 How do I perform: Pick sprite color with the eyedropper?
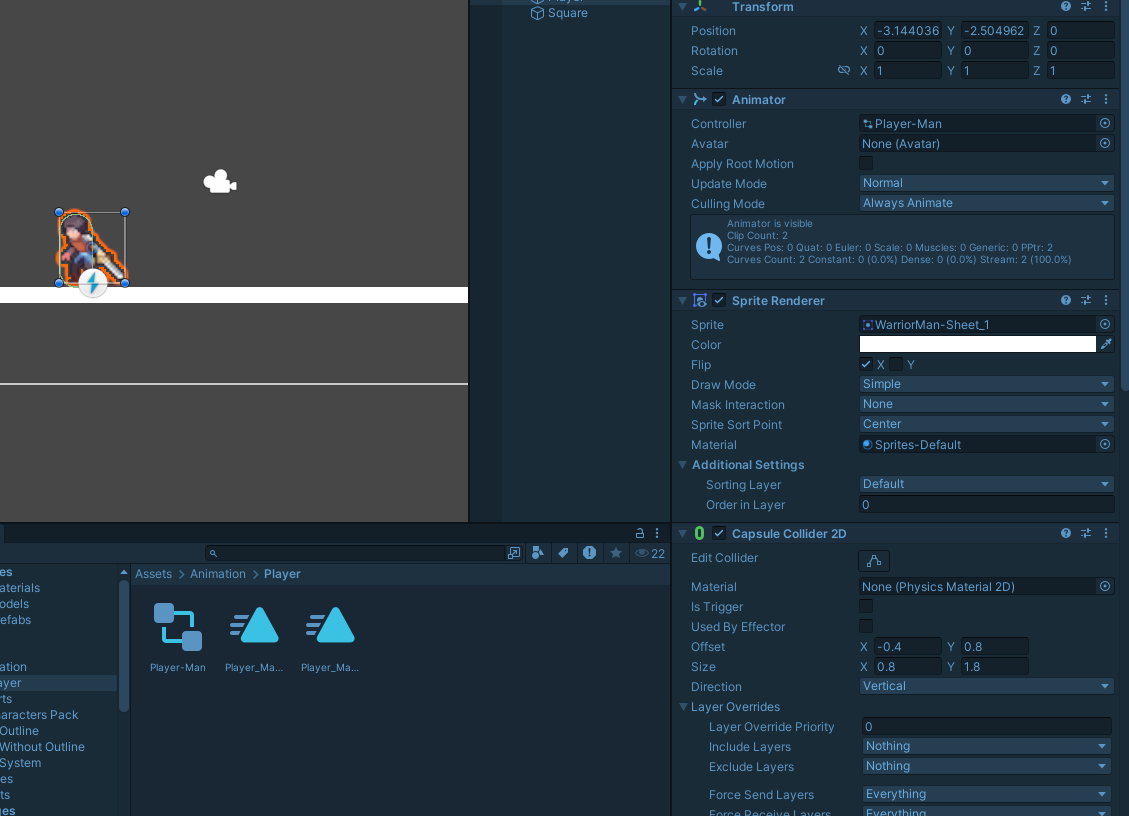(x=1106, y=344)
